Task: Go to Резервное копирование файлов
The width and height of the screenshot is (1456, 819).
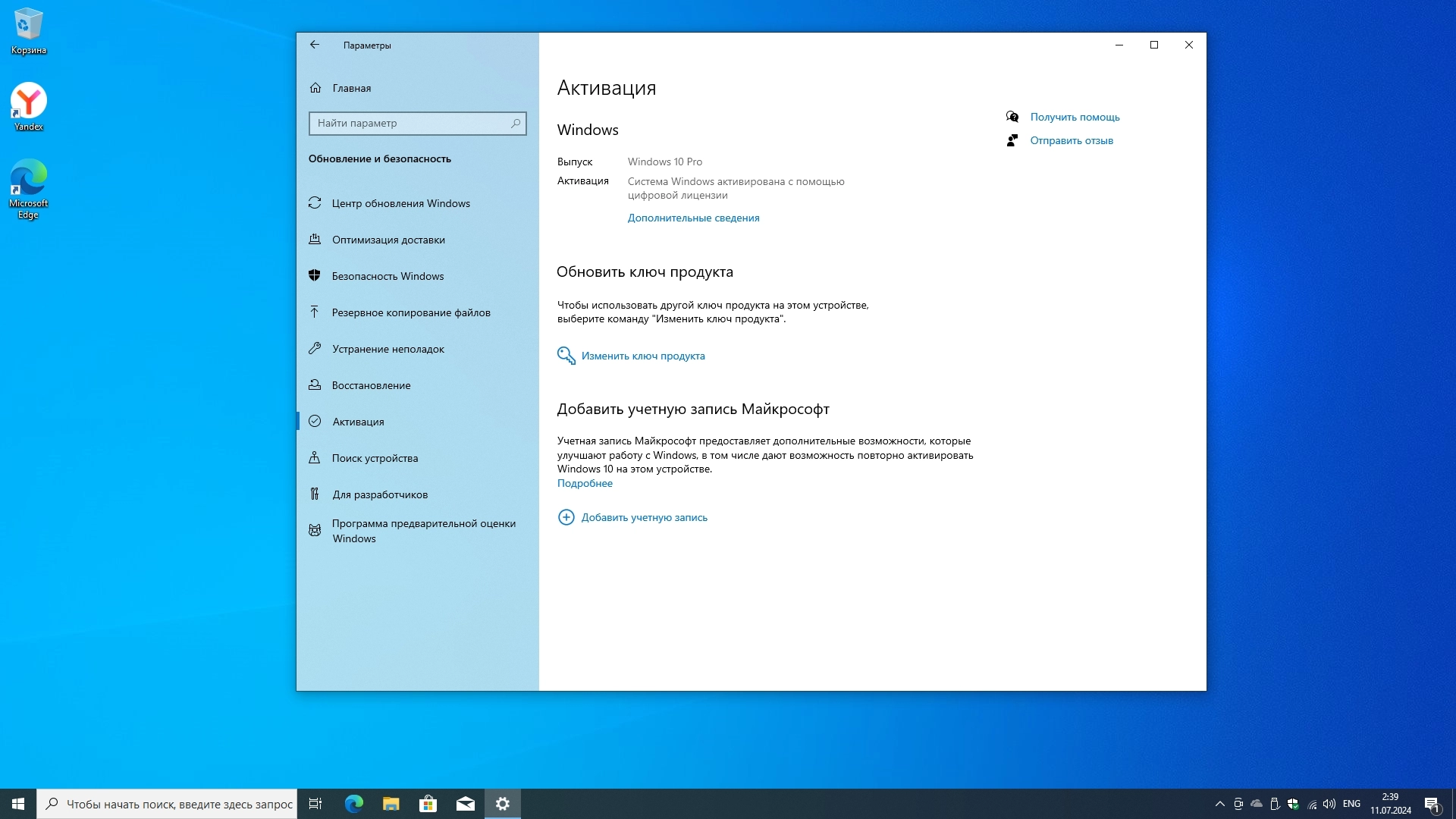Action: coord(410,312)
